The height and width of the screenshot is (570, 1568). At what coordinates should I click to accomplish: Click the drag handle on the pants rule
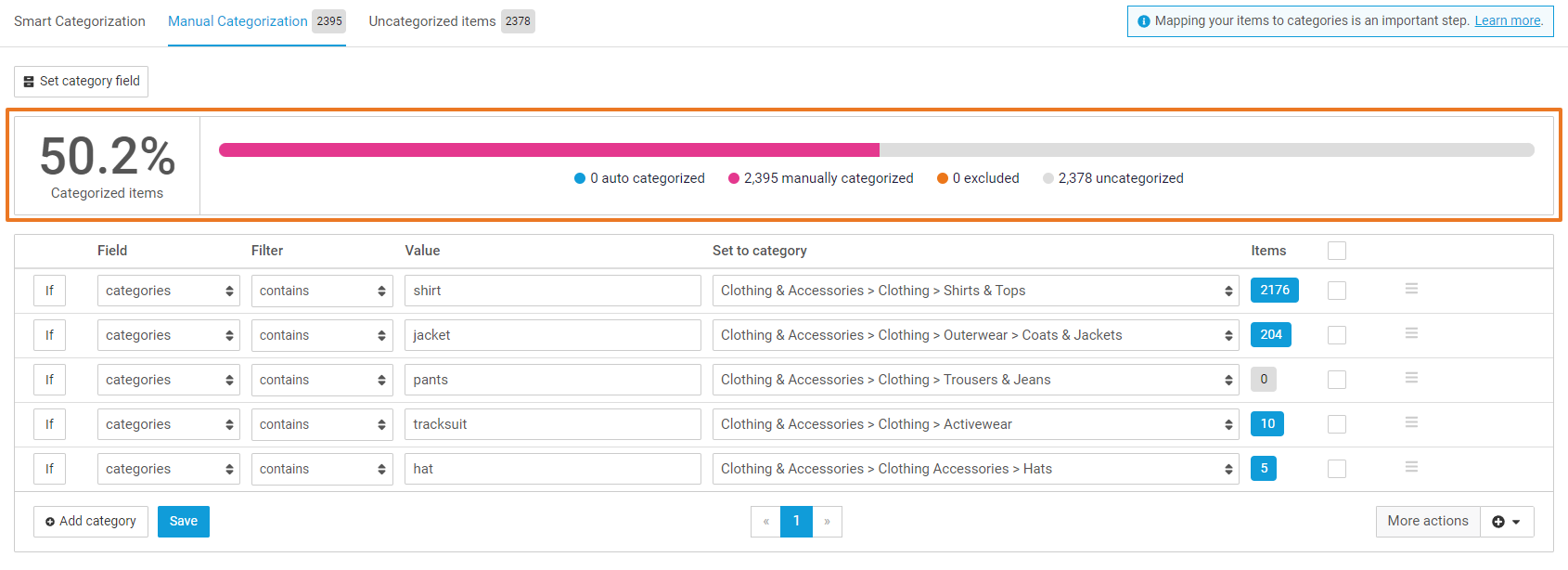pos(1411,379)
